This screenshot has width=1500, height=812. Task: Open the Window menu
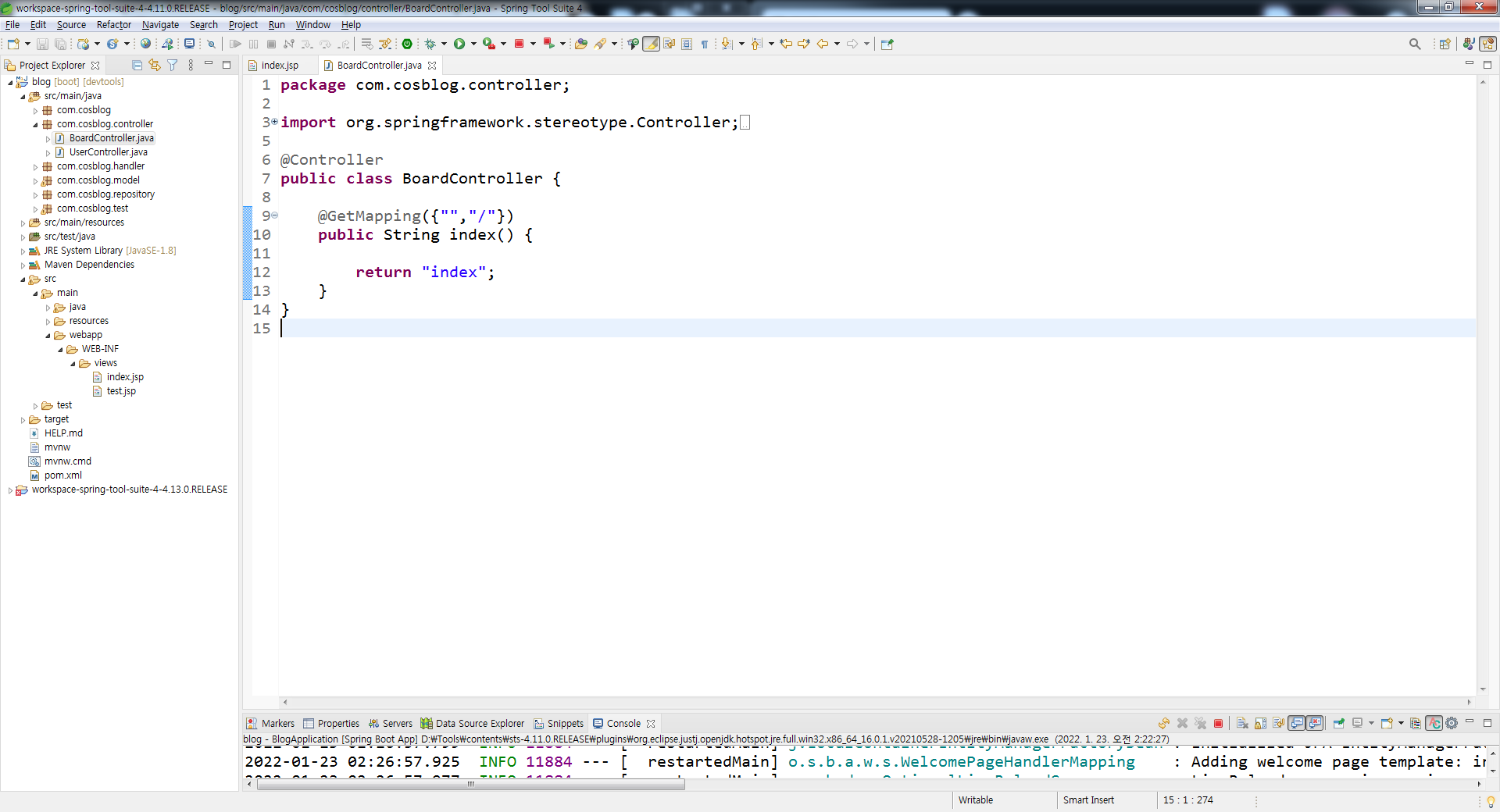coord(312,24)
